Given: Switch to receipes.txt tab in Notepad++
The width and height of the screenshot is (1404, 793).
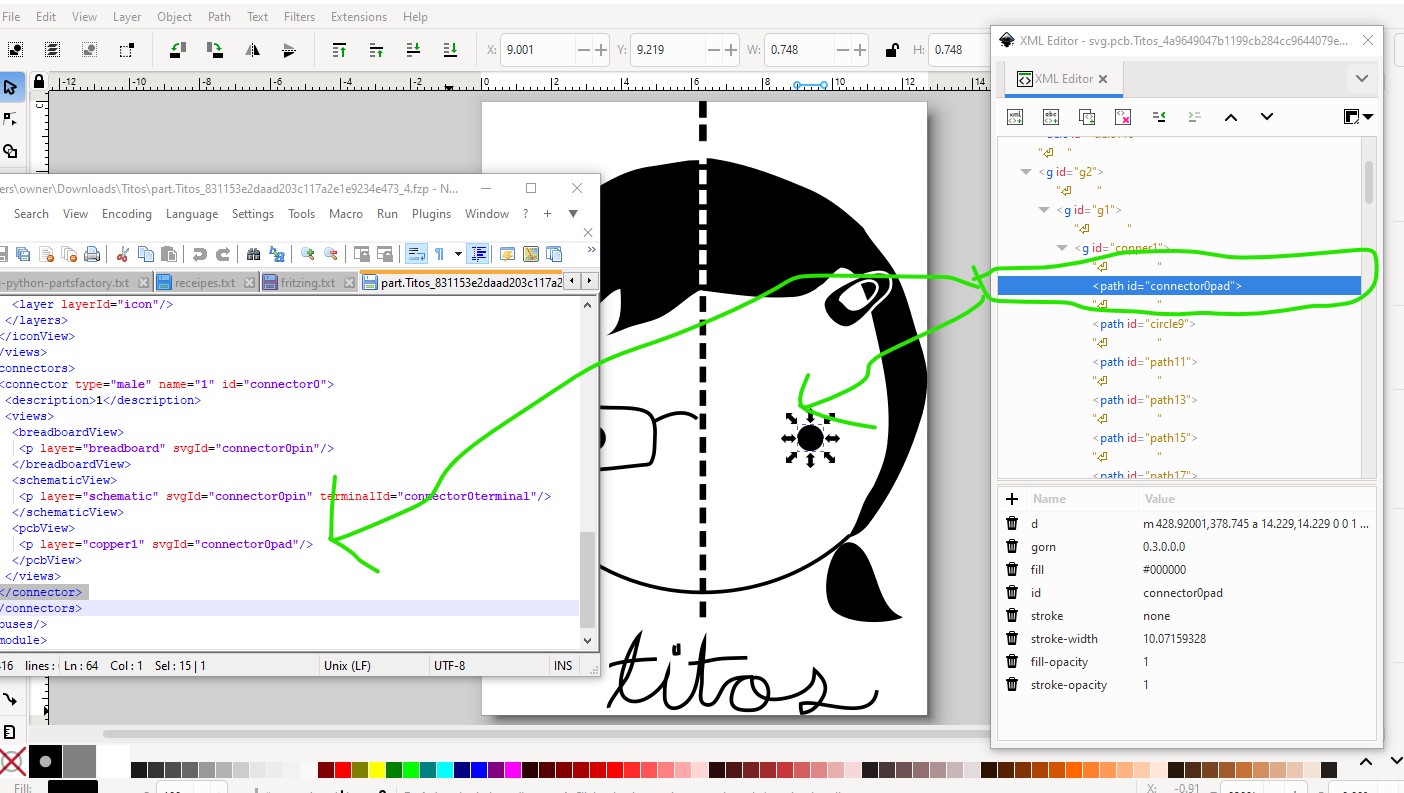Looking at the screenshot, I should point(206,283).
